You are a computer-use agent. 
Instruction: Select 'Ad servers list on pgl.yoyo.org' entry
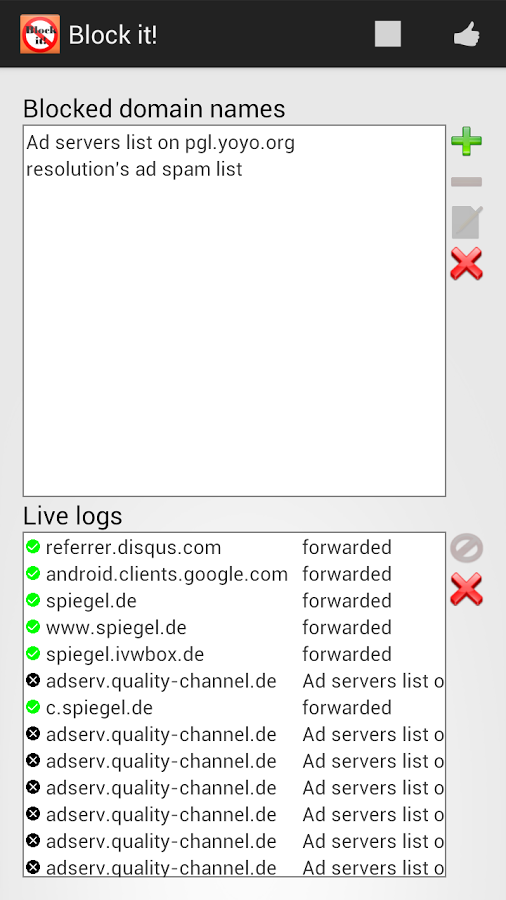click(x=234, y=142)
